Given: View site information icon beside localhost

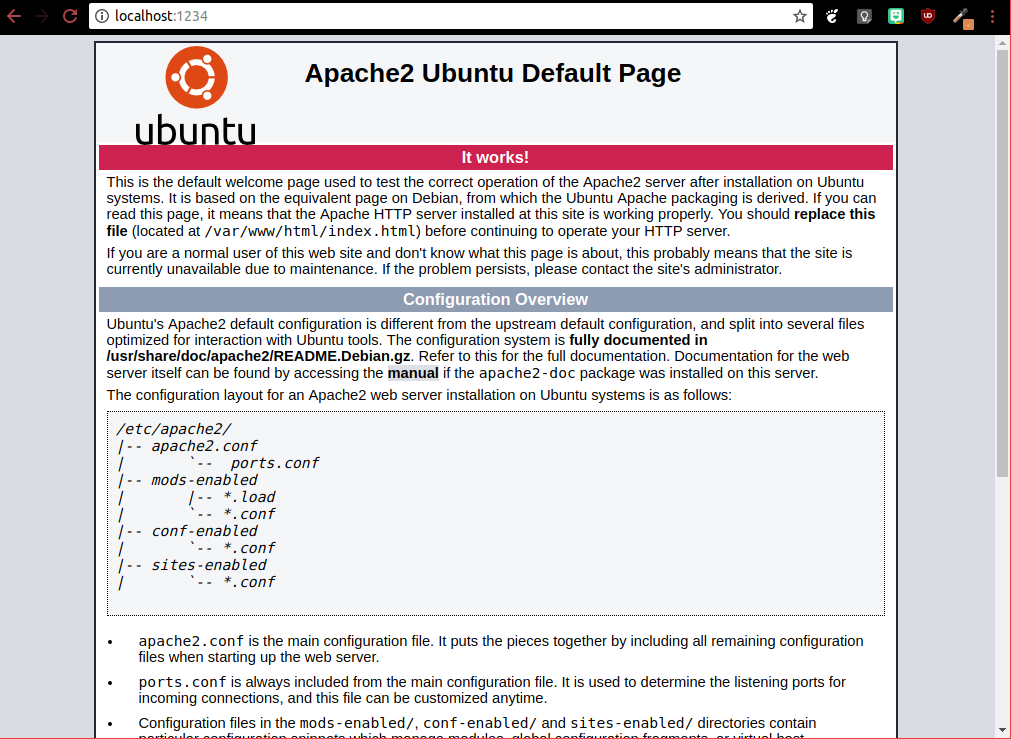Looking at the screenshot, I should pyautogui.click(x=102, y=16).
